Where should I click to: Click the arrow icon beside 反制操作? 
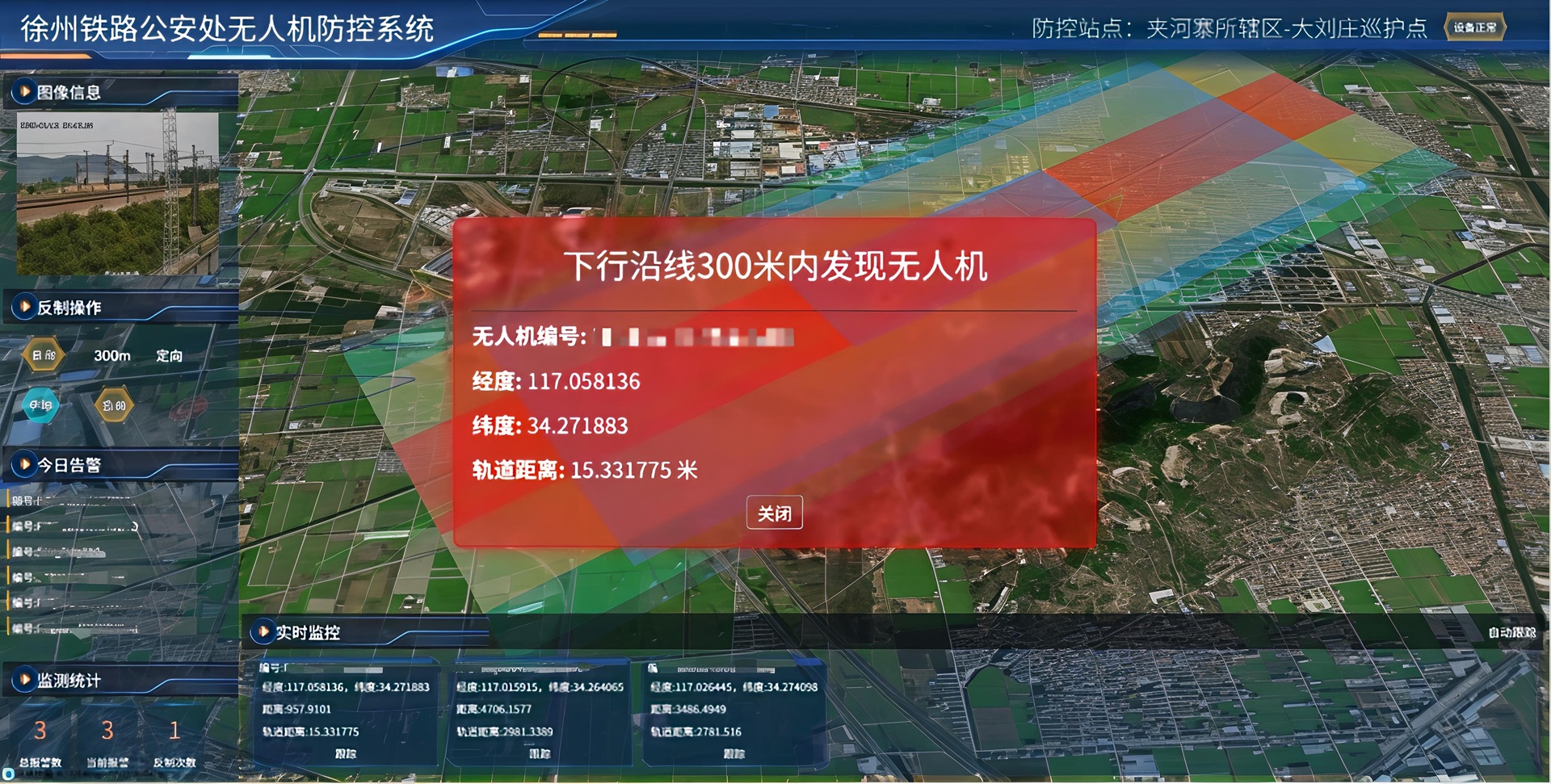(x=24, y=307)
